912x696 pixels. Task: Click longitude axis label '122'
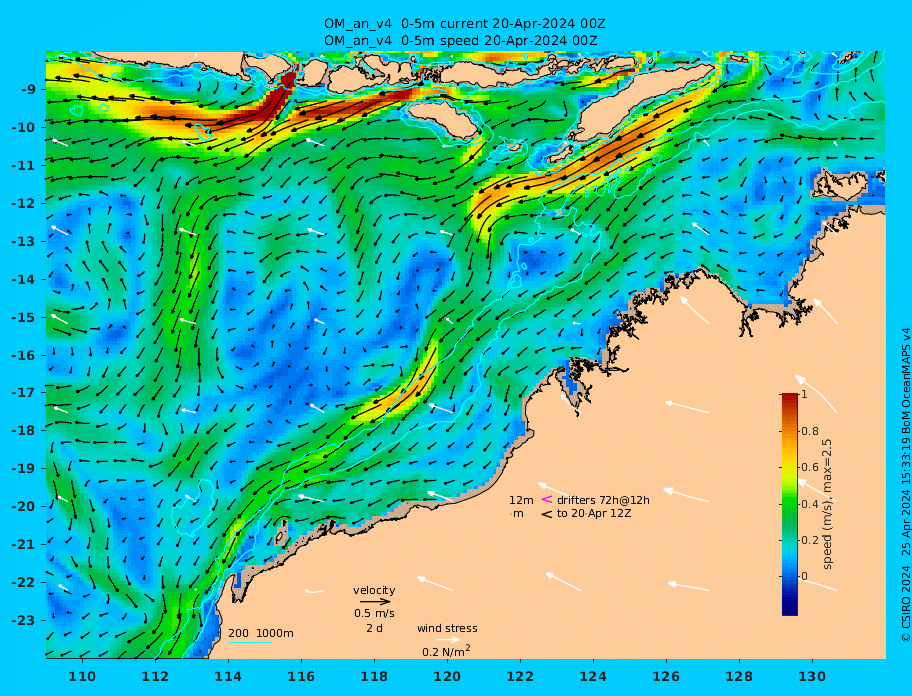tap(520, 676)
